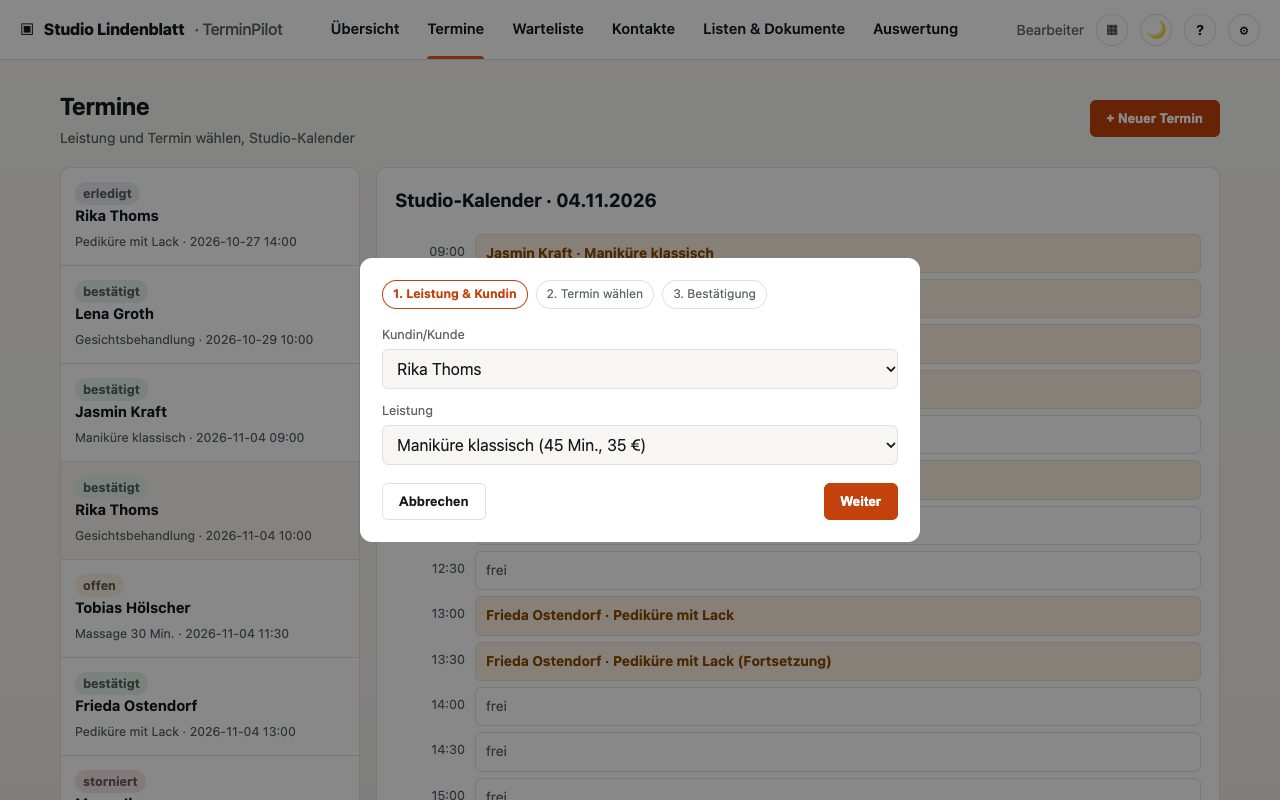1280x800 pixels.
Task: Select the Termine navigation tab
Action: (456, 29)
